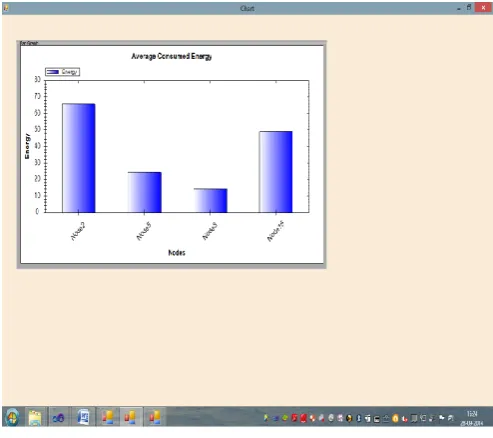This screenshot has width=493, height=438.
Task: Click the Bar Chart panel border title
Action: pos(29,43)
